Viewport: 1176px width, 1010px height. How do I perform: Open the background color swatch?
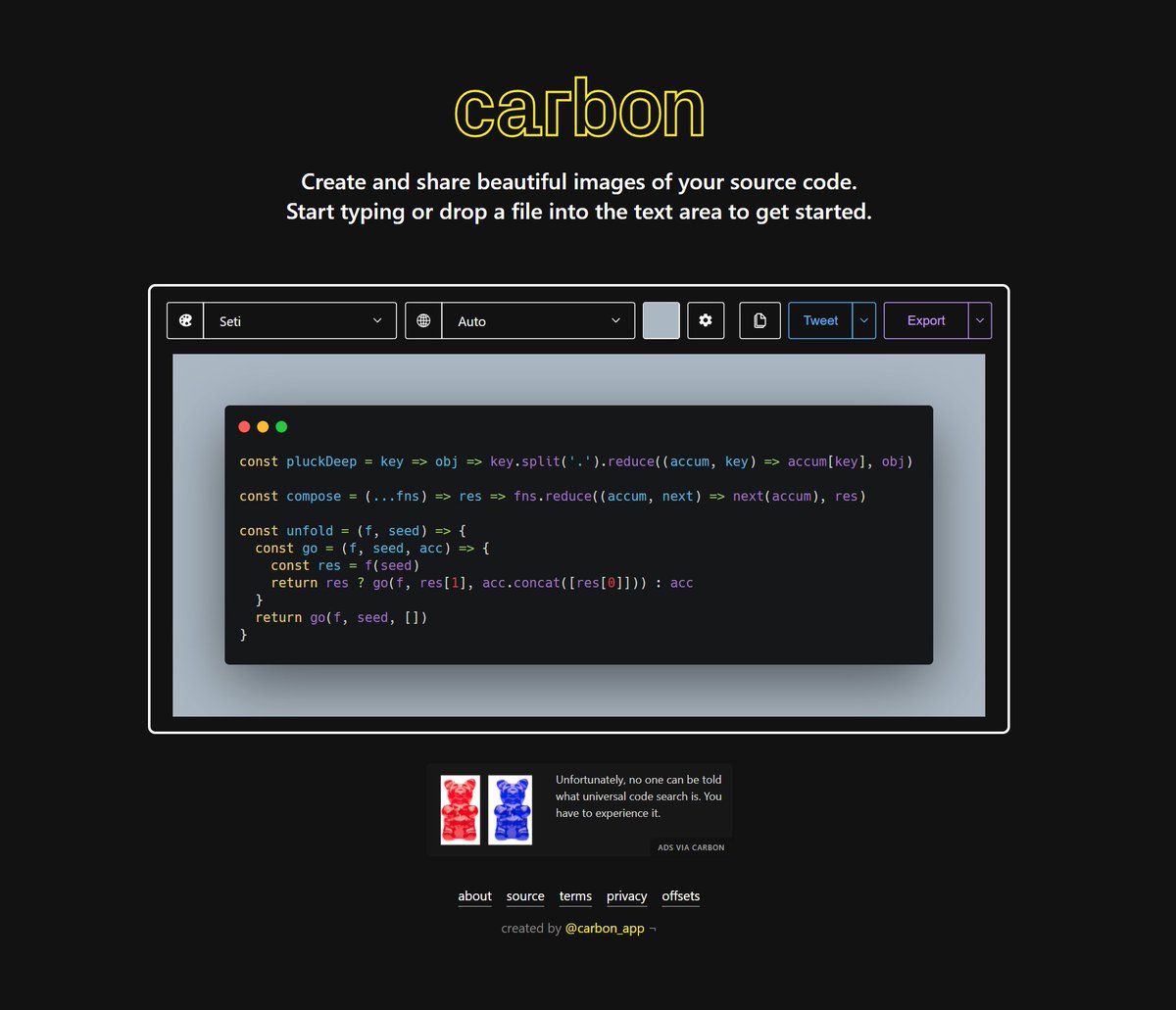(661, 320)
